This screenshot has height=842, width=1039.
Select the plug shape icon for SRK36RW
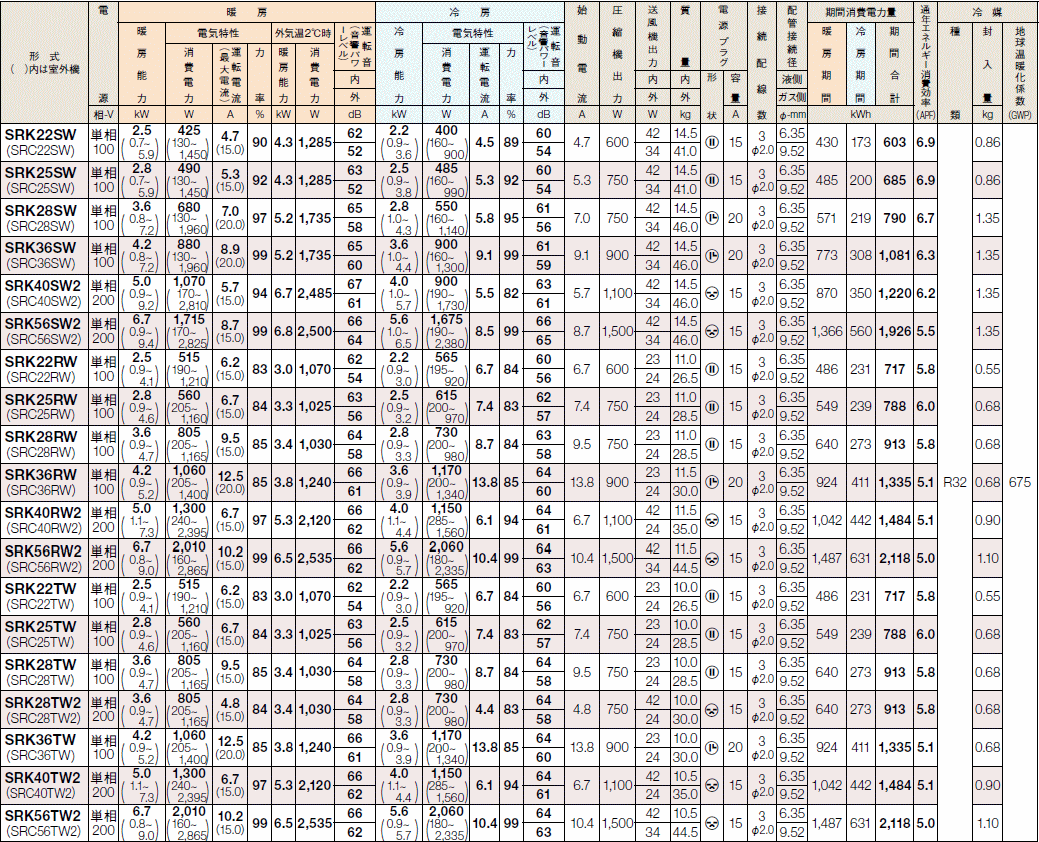[x=712, y=482]
